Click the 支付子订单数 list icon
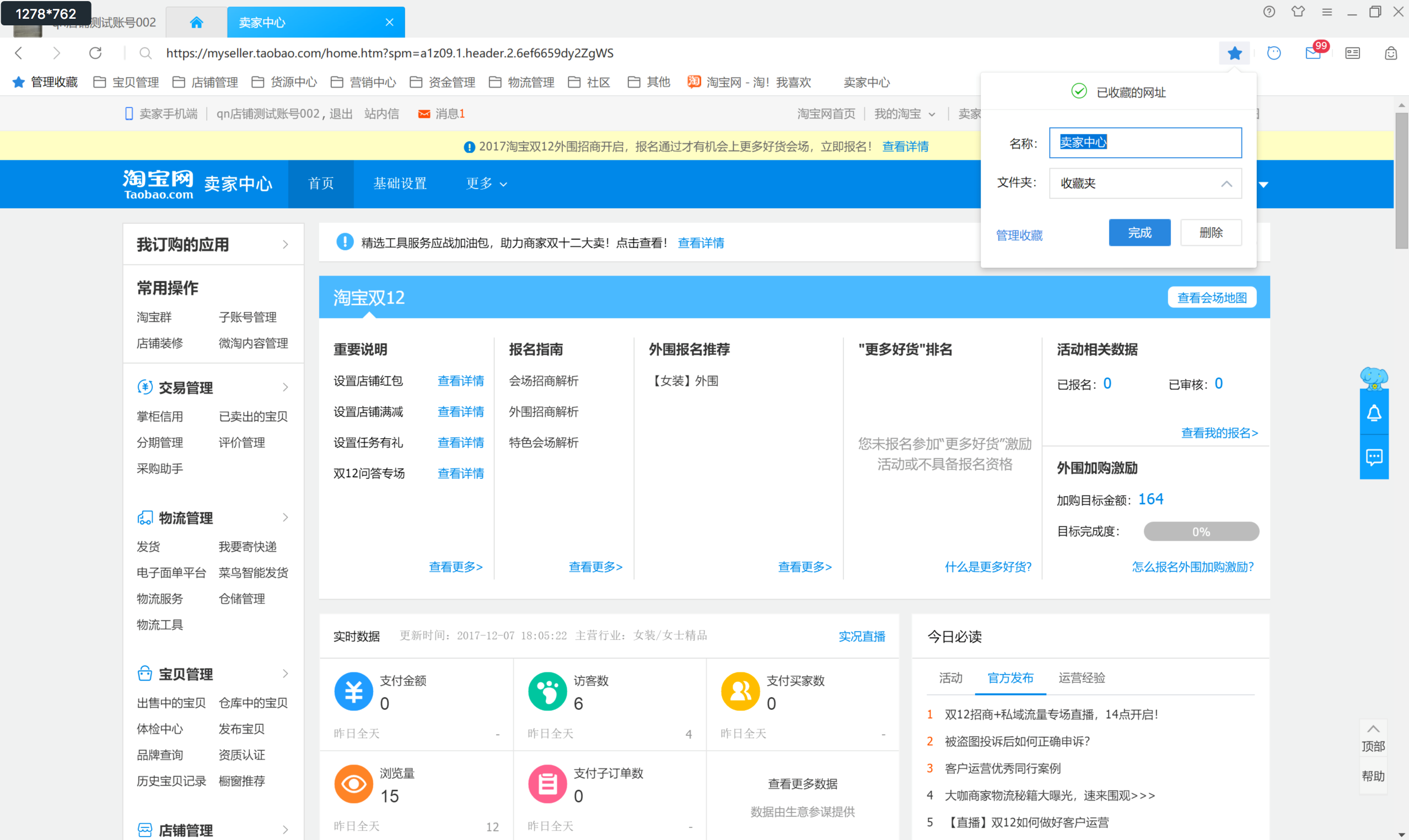Screen dimensions: 1409x840 pyautogui.click(x=547, y=784)
